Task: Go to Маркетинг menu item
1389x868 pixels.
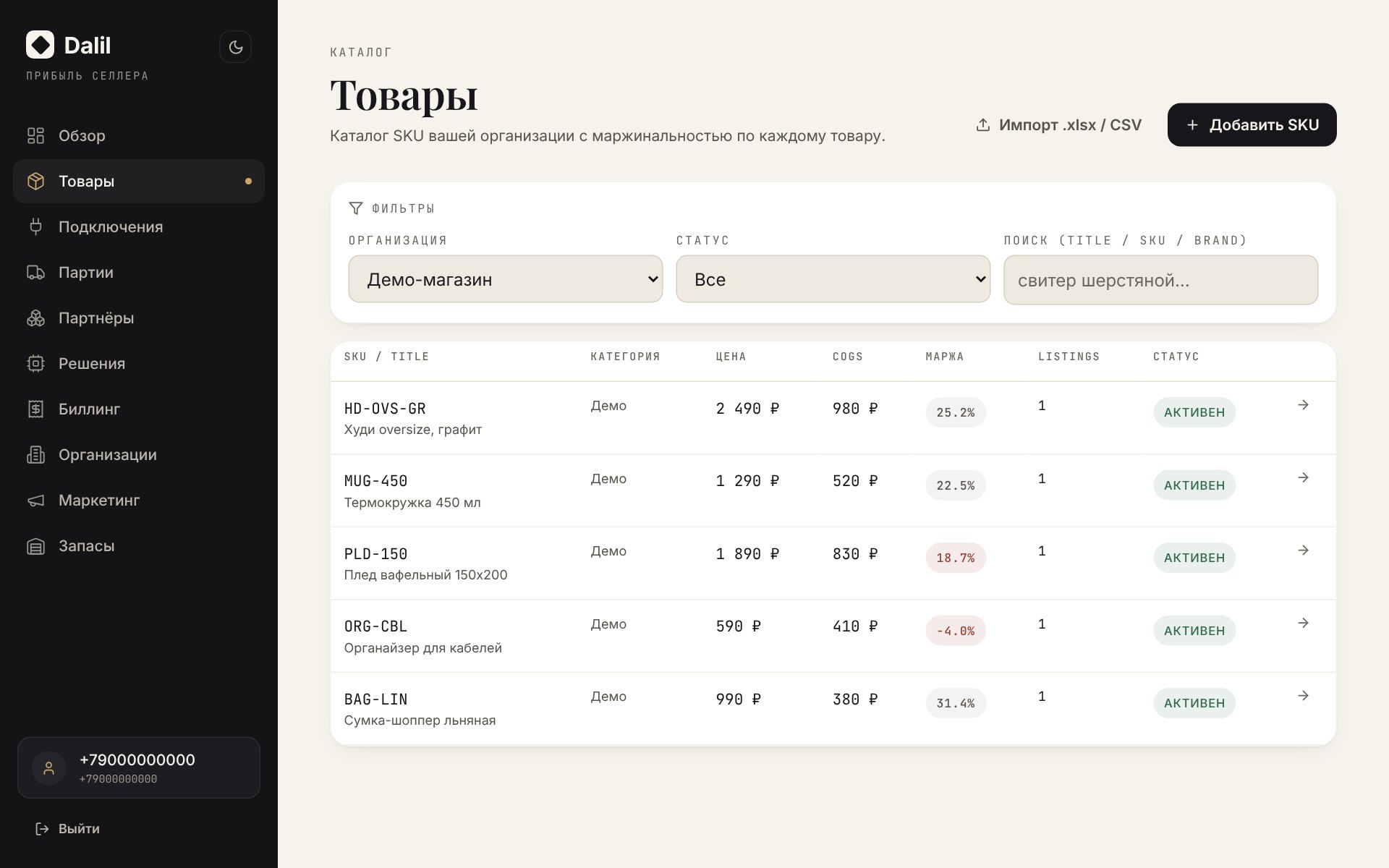Action: coord(139,501)
